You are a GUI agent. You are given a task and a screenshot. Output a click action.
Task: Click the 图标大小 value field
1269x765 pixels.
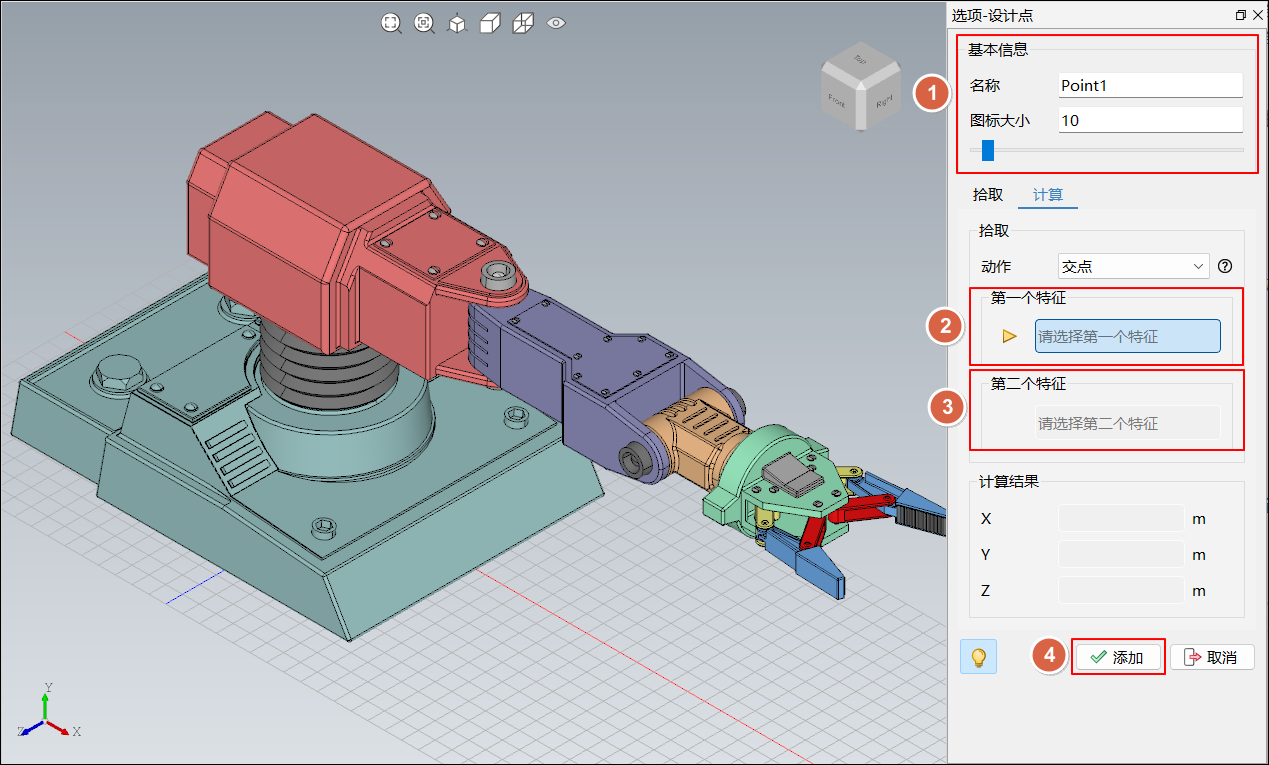1150,120
